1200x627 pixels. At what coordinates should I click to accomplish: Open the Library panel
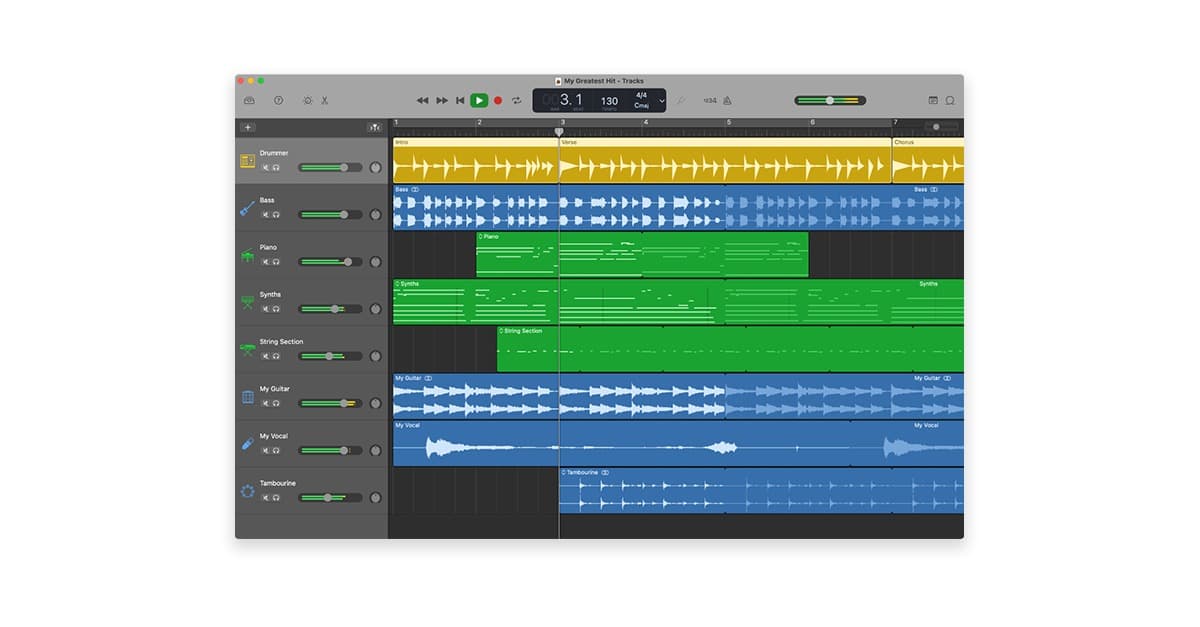pos(249,100)
